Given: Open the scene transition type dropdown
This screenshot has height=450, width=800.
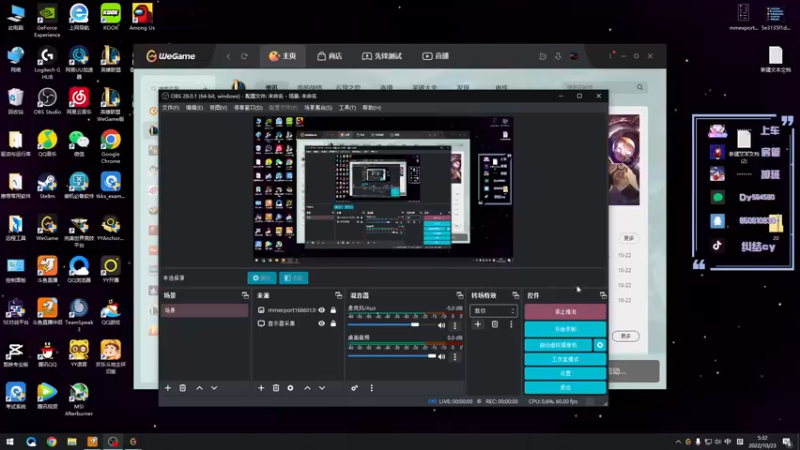Looking at the screenshot, I should pos(493,311).
